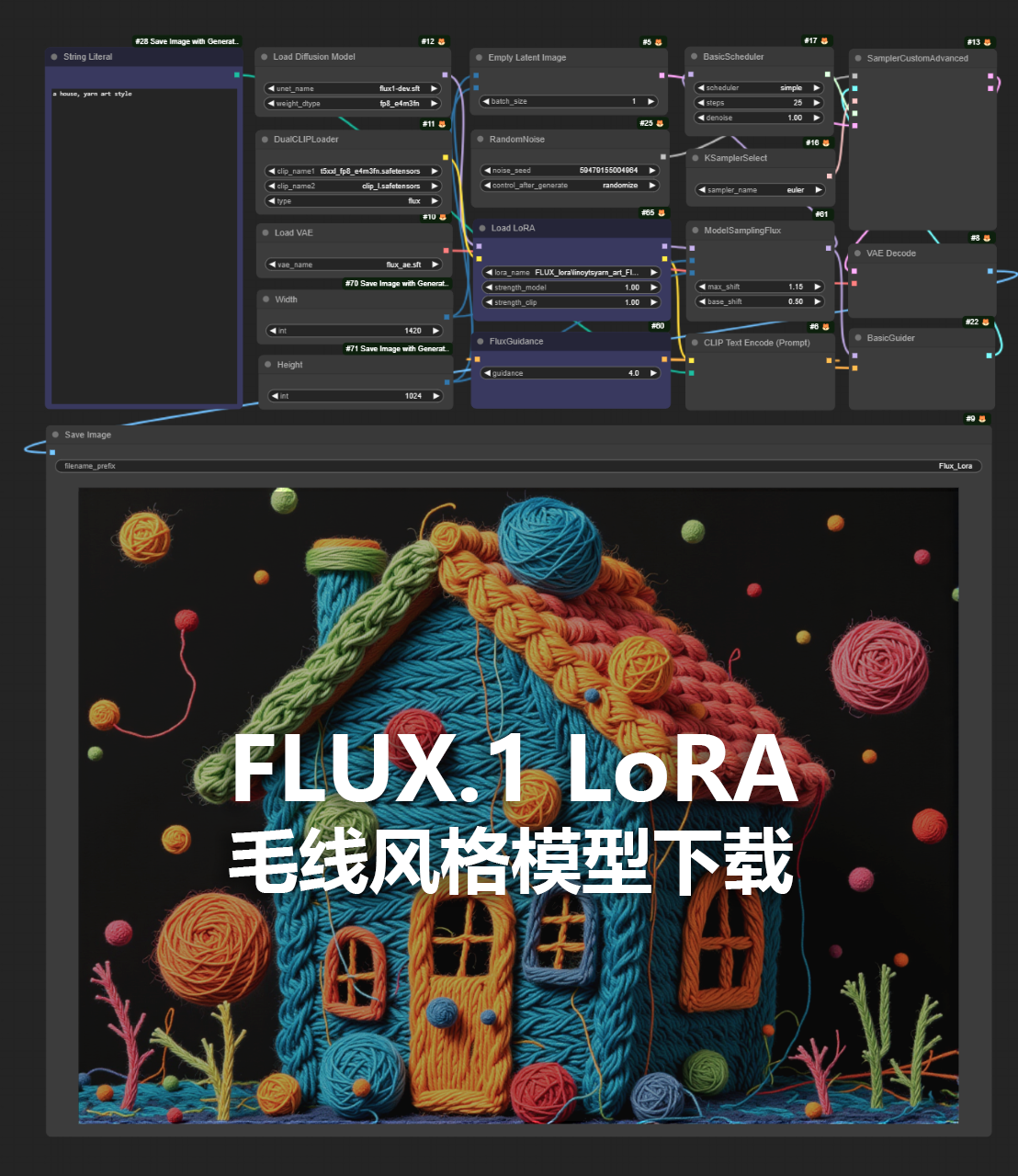Image resolution: width=1018 pixels, height=1176 pixels.
Task: Click the #8 fox badge above VAE Decode
Action: click(981, 238)
